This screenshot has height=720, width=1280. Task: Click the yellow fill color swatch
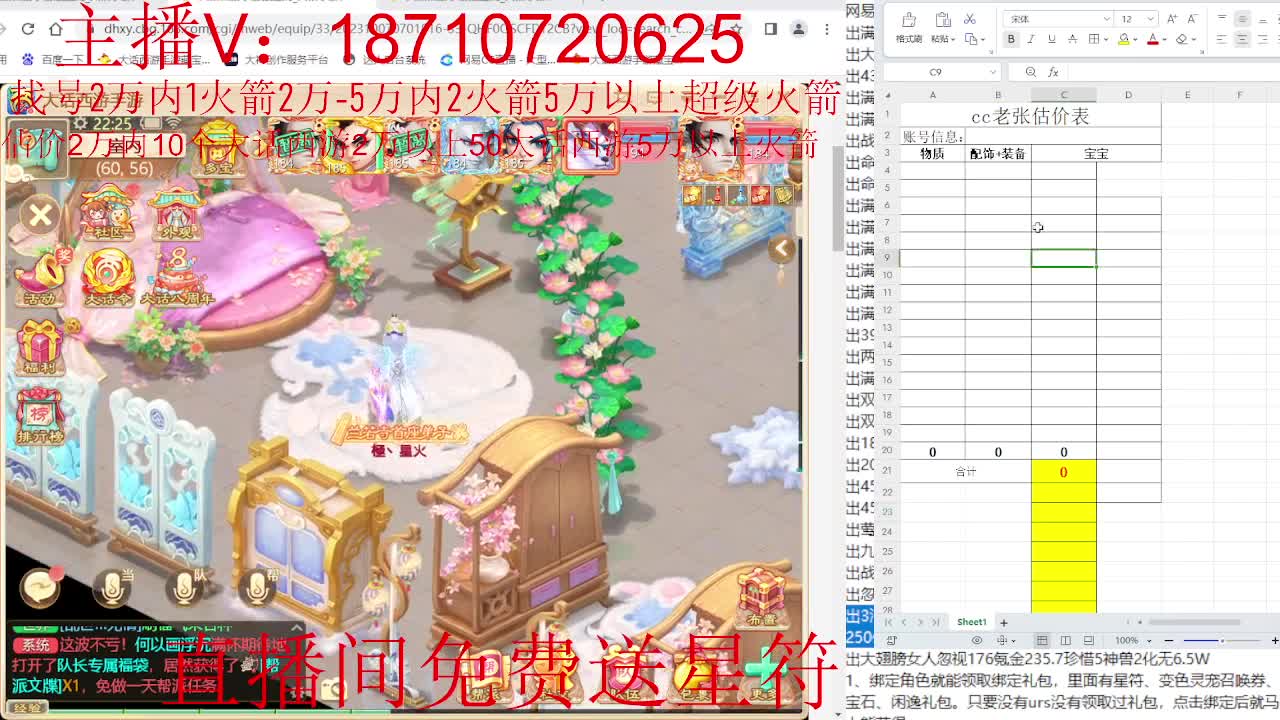pos(1124,39)
